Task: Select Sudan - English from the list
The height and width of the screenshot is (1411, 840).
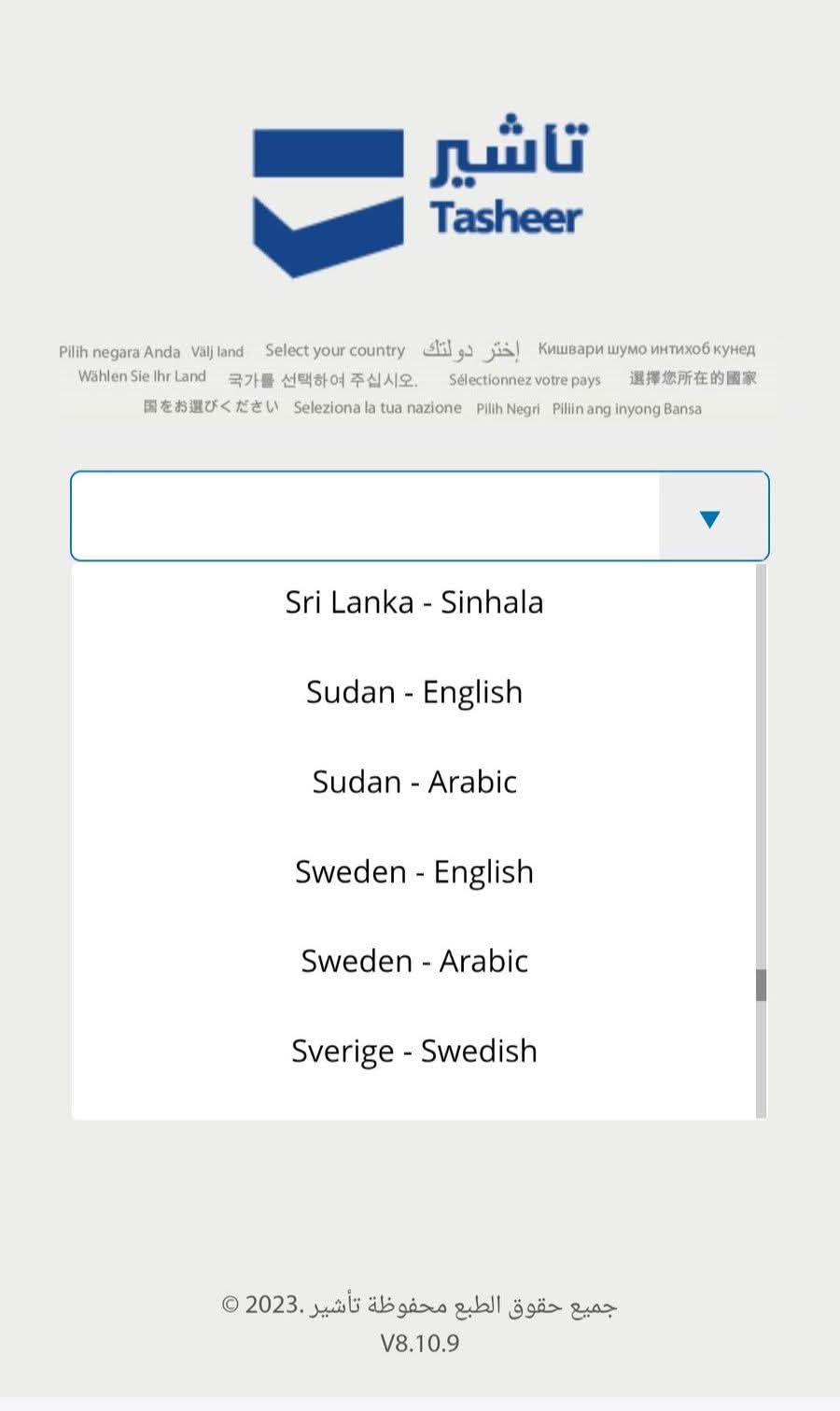Action: point(414,692)
